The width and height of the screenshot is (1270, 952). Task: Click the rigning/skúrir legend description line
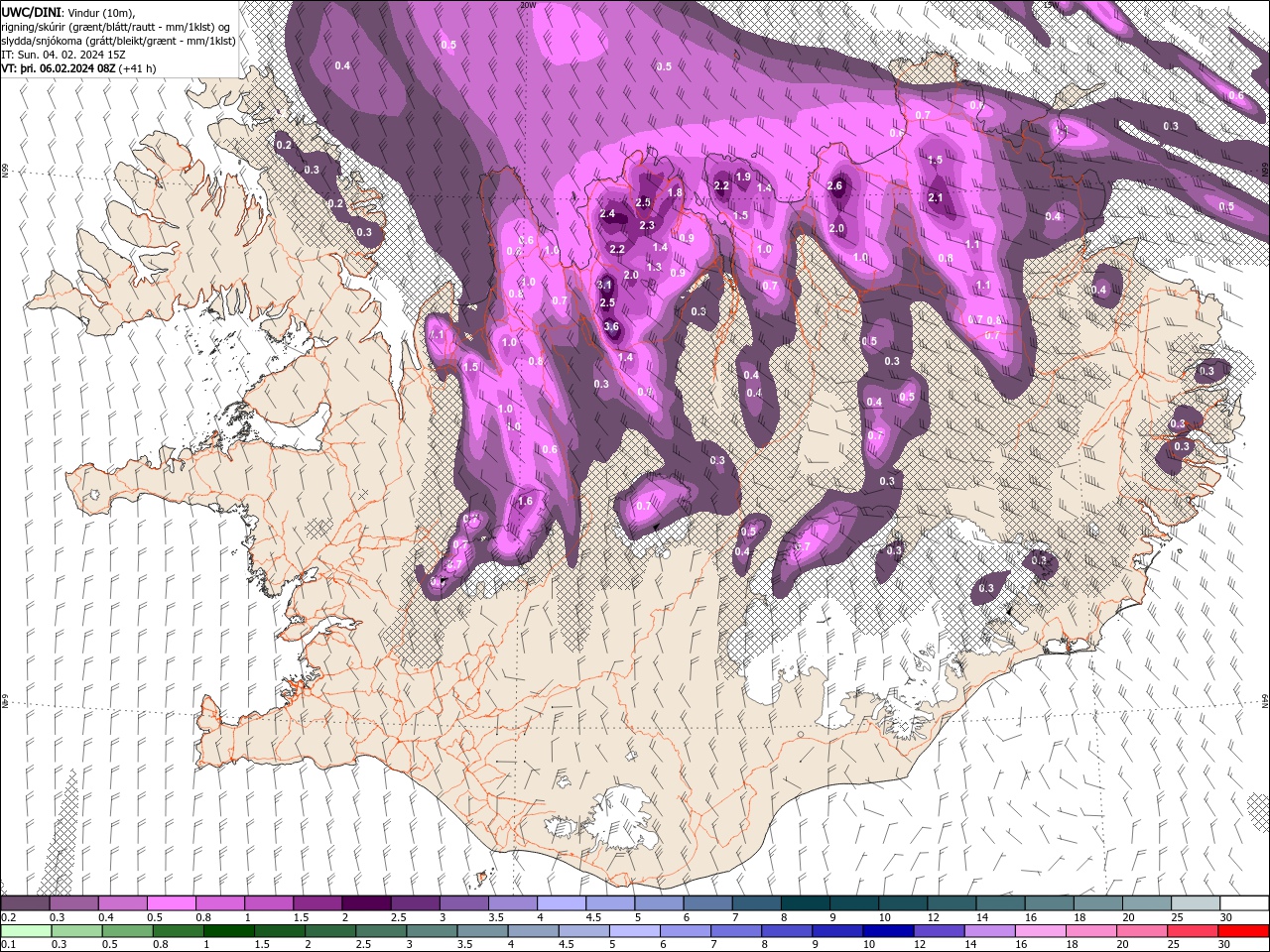[x=117, y=26]
